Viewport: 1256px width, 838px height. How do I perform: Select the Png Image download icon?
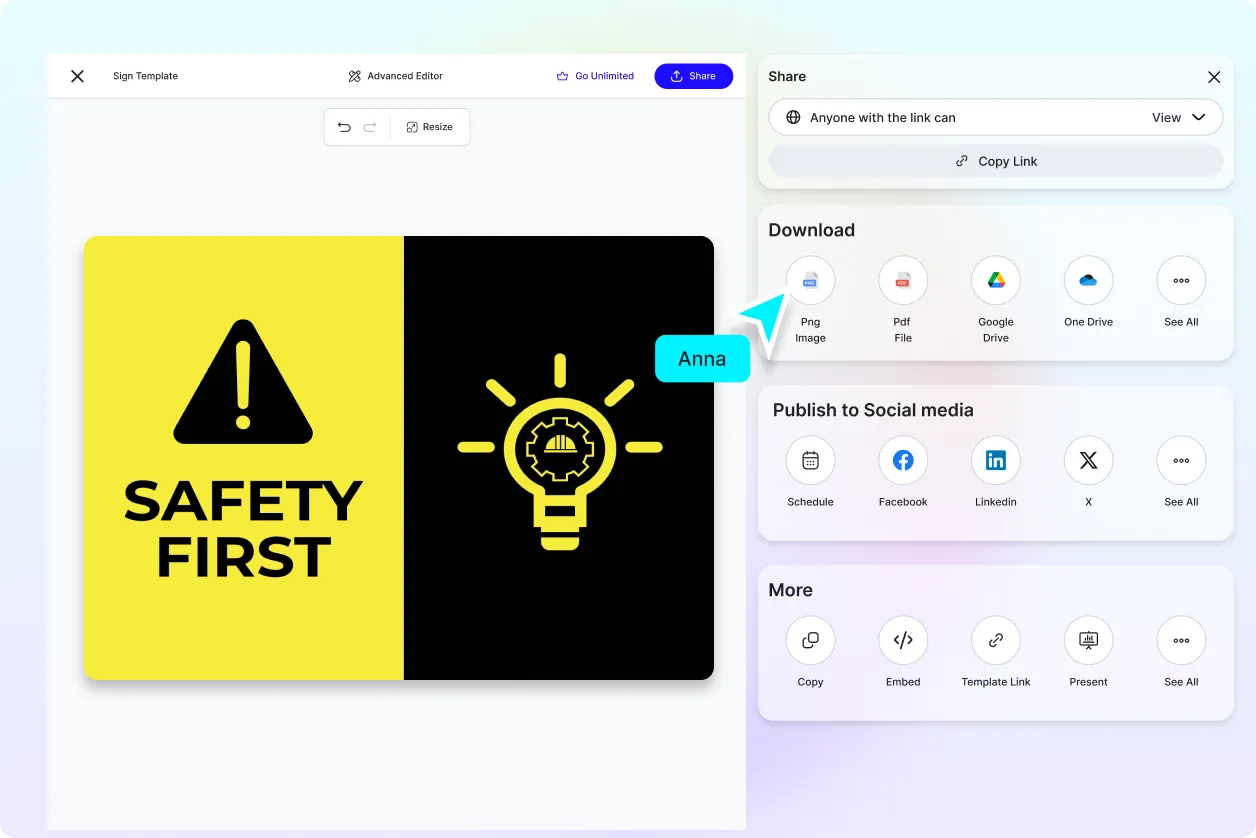pos(810,280)
